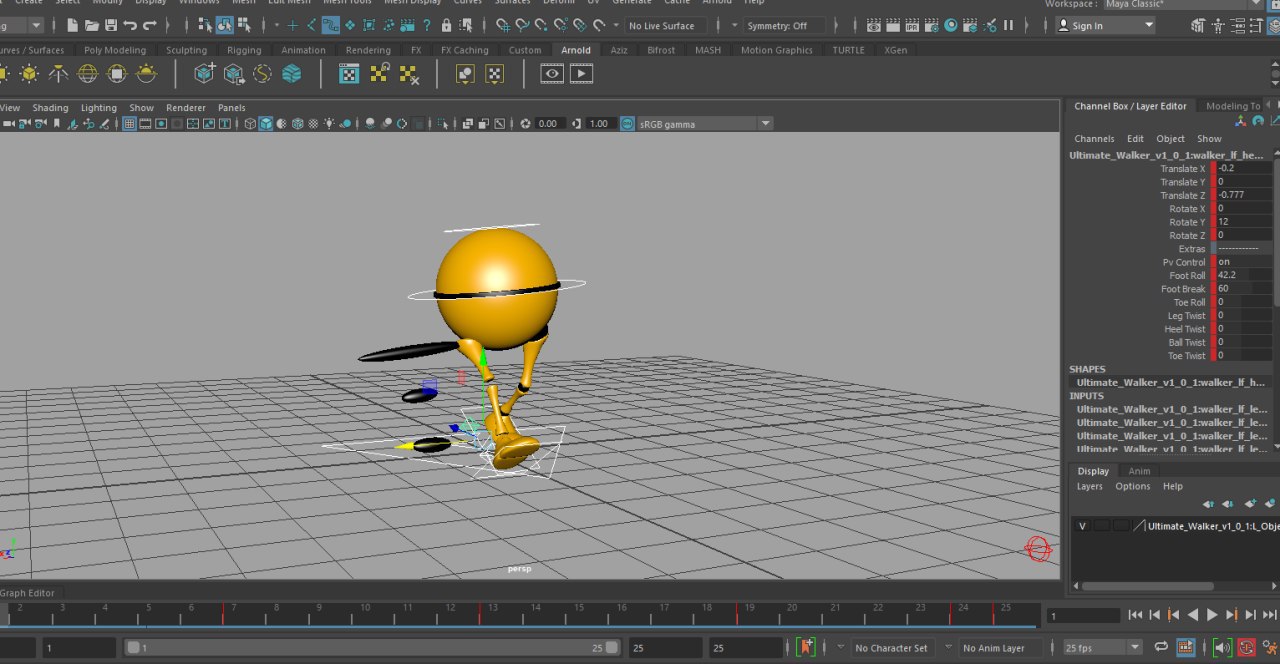Create Arnold stand-in from the shelf
The height and width of the screenshot is (664, 1280).
tap(205, 73)
